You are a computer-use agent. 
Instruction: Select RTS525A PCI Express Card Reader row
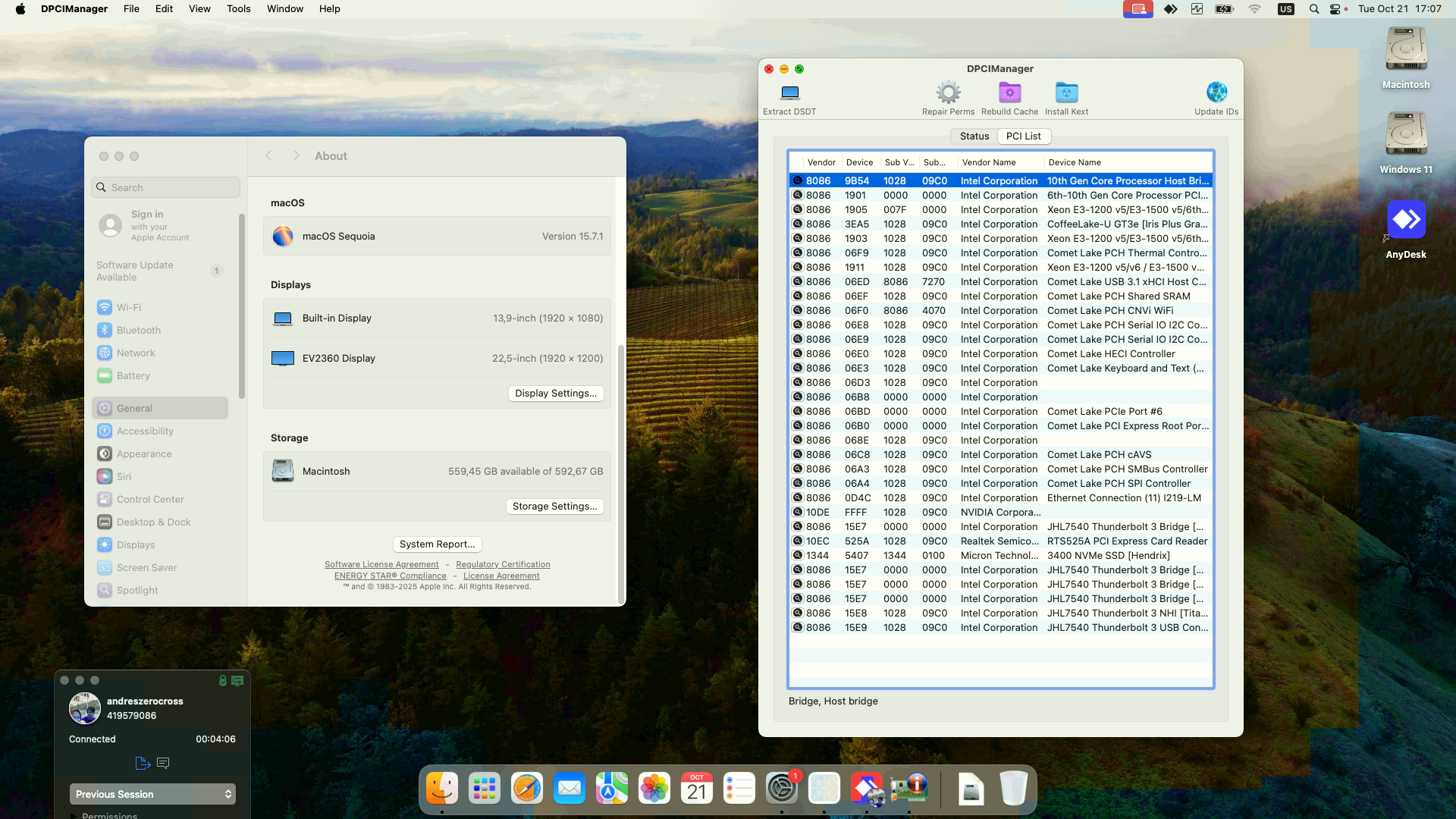1000,541
